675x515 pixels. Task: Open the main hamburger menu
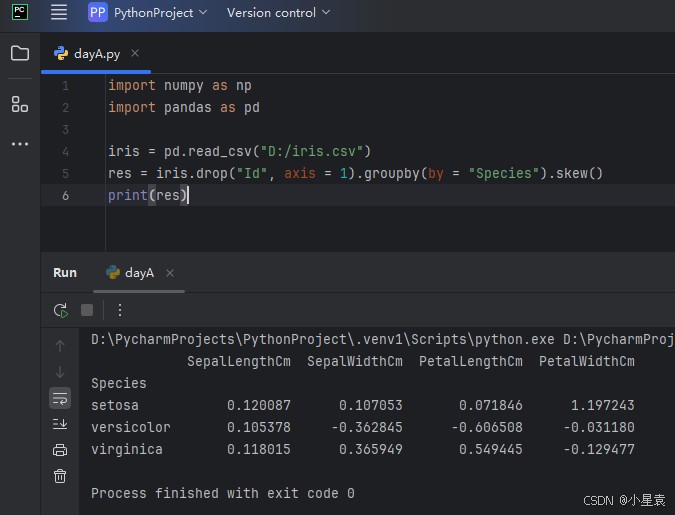pos(59,13)
